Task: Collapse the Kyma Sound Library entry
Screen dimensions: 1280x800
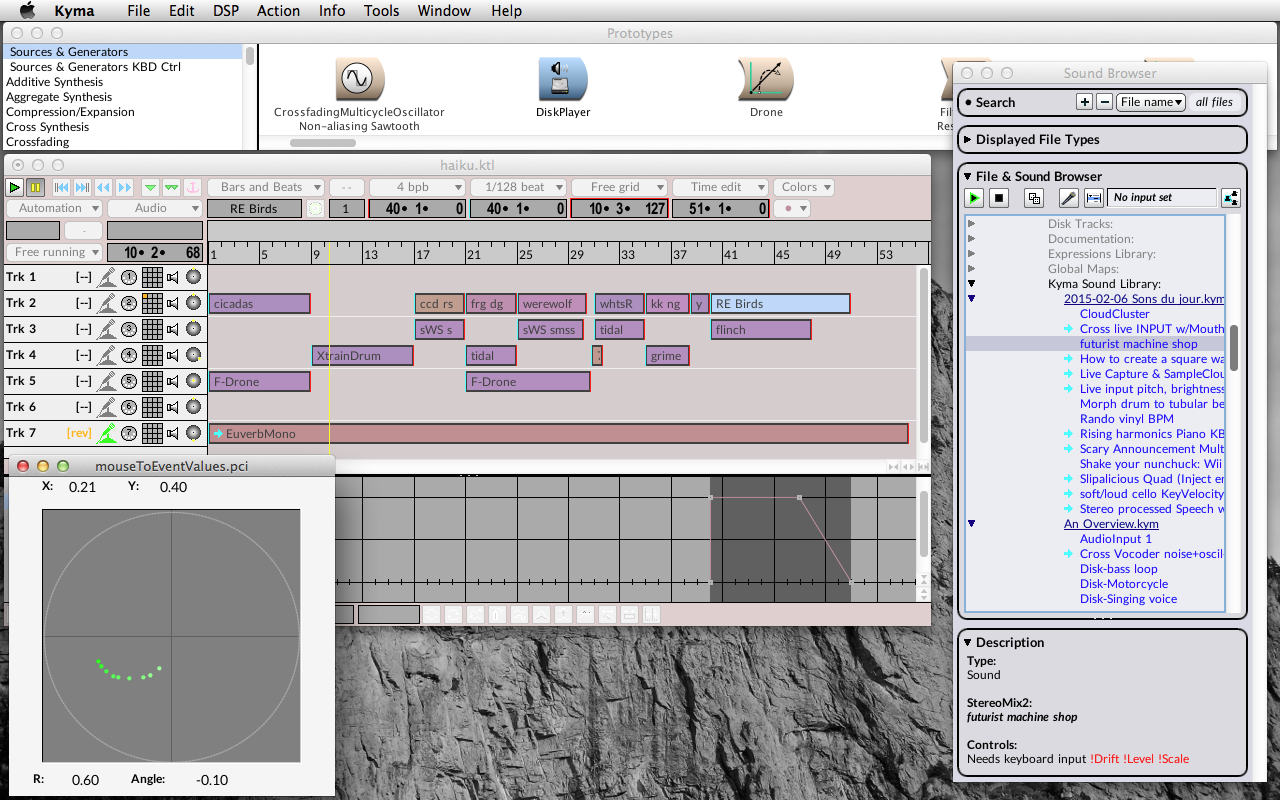Action: pyautogui.click(x=971, y=284)
